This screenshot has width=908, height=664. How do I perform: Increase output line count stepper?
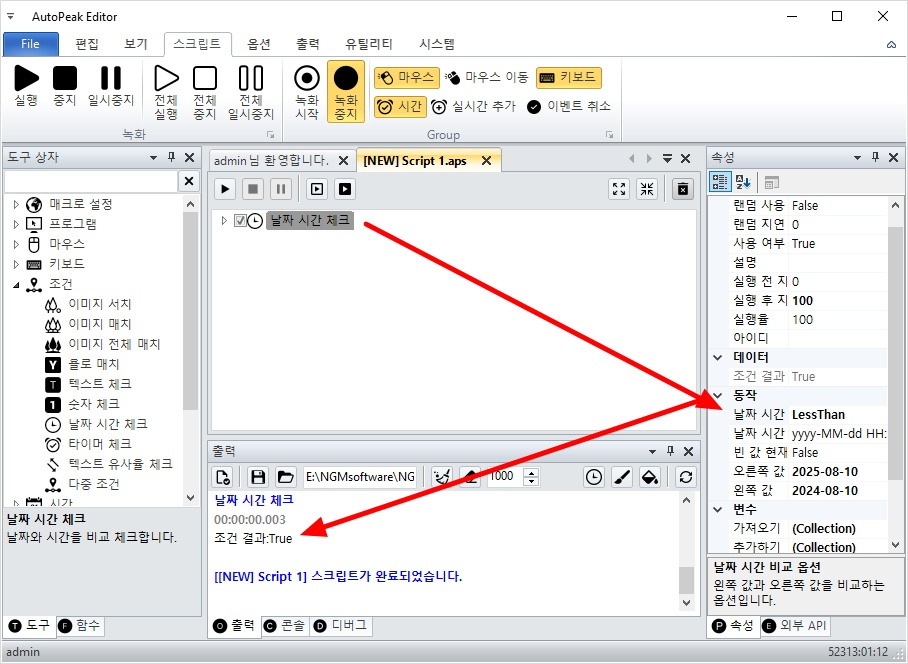click(531, 472)
